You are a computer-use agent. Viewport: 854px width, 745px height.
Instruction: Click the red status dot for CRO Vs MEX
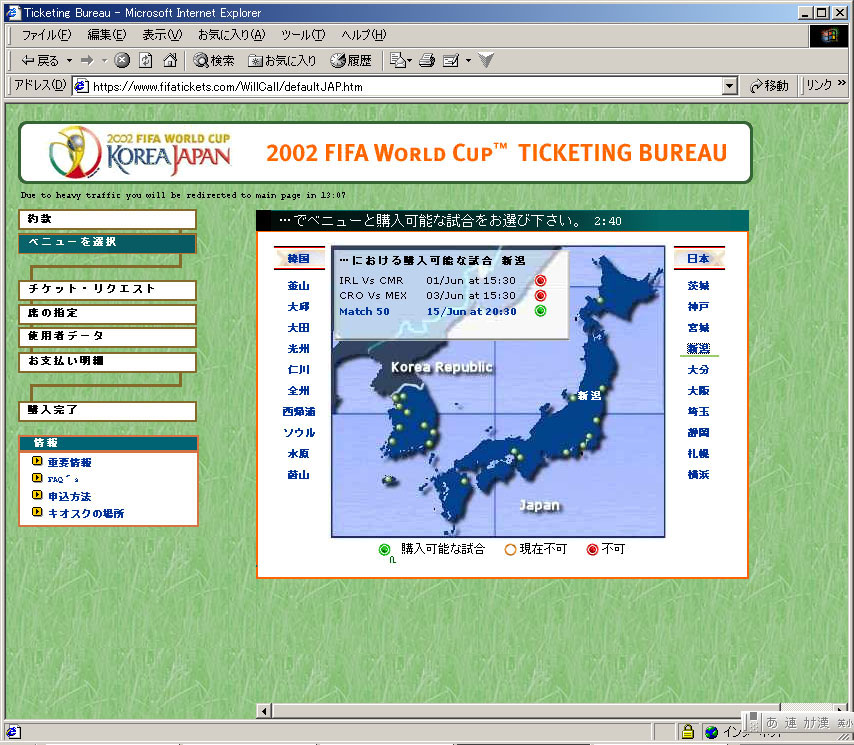pyautogui.click(x=540, y=296)
